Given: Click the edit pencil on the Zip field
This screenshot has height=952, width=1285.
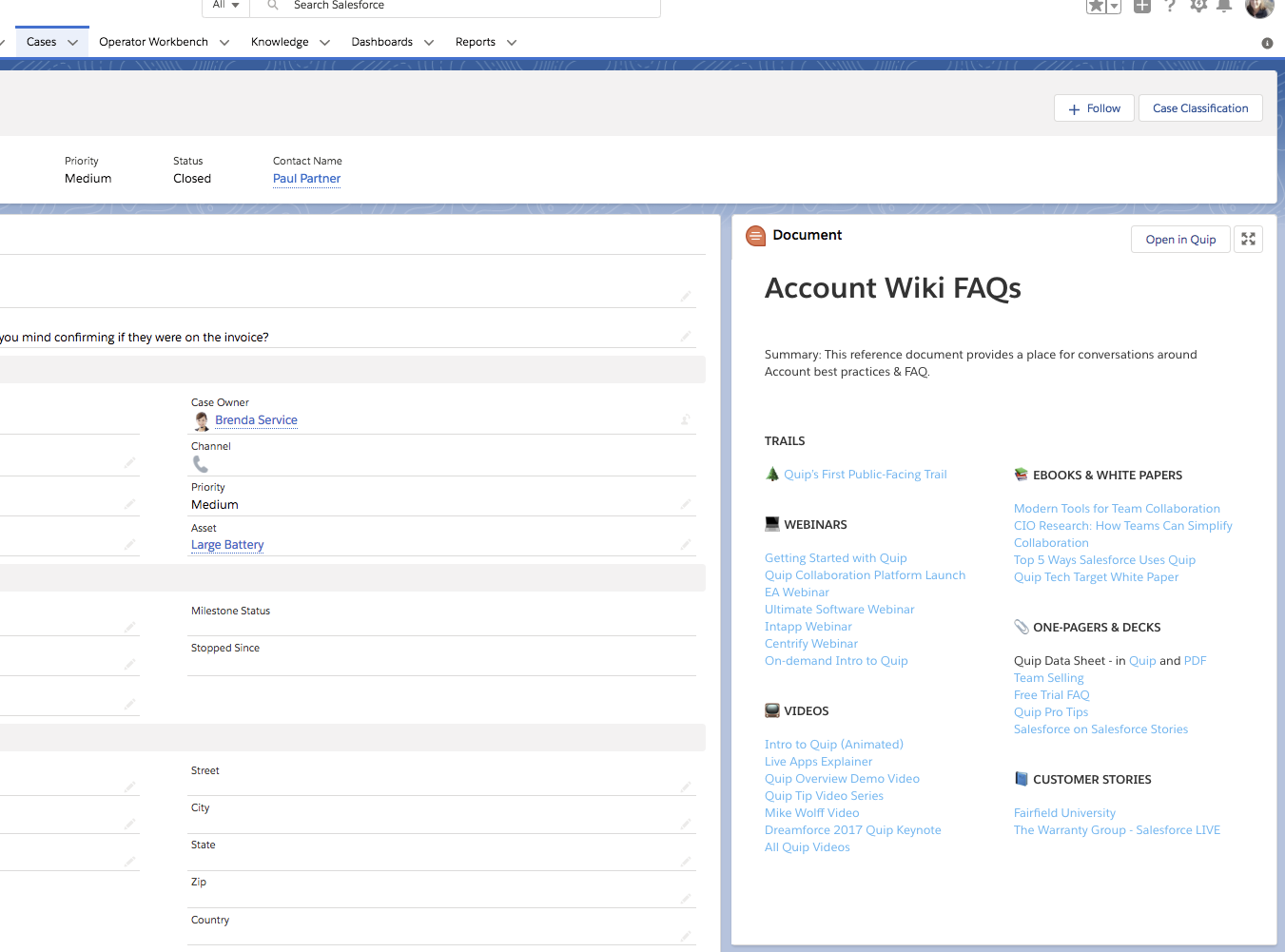Looking at the screenshot, I should point(686,898).
